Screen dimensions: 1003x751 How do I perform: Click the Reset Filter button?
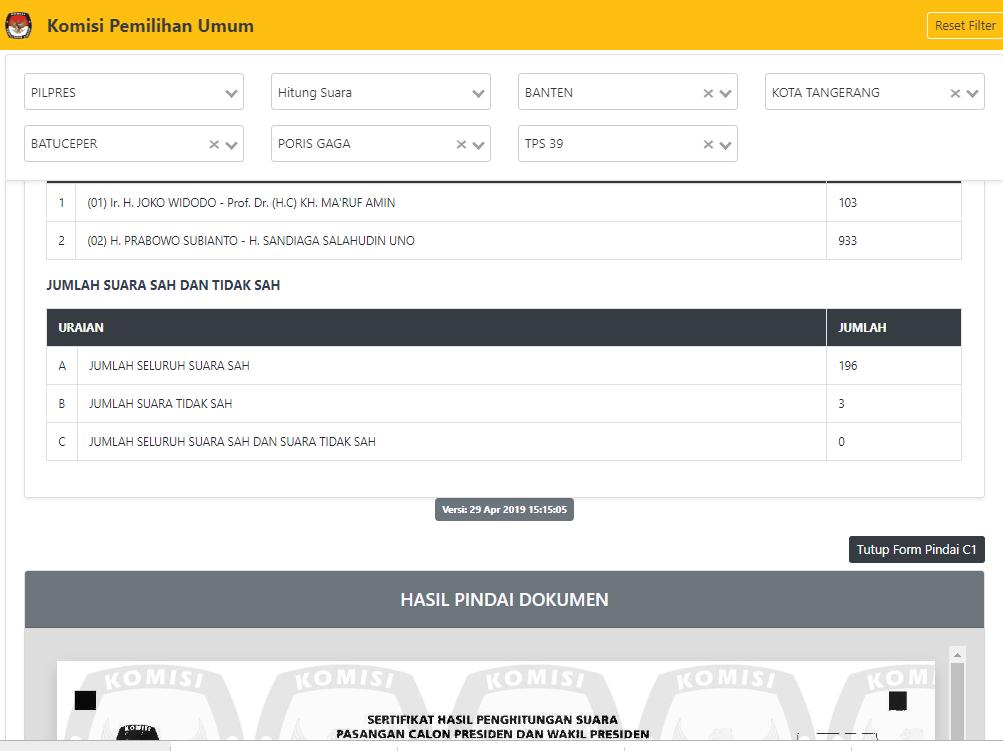click(x=965, y=26)
